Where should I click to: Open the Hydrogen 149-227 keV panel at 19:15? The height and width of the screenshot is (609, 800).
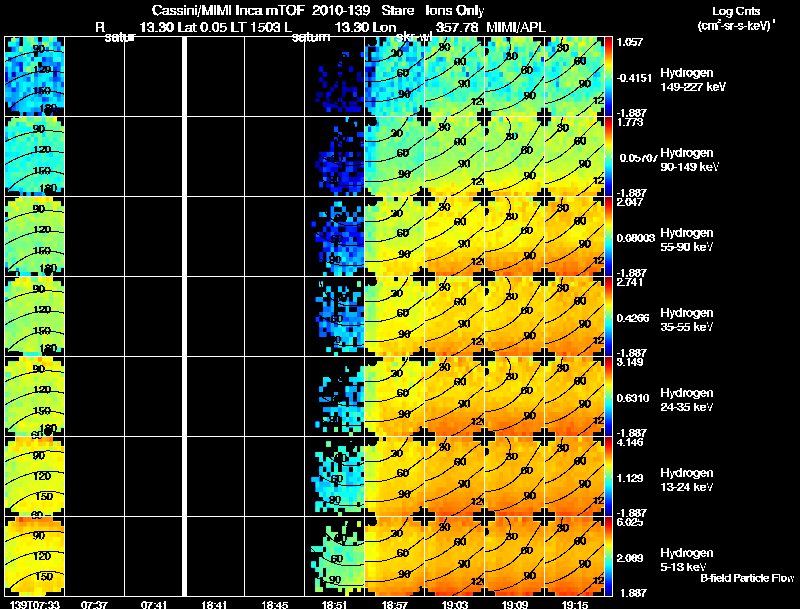(x=574, y=76)
